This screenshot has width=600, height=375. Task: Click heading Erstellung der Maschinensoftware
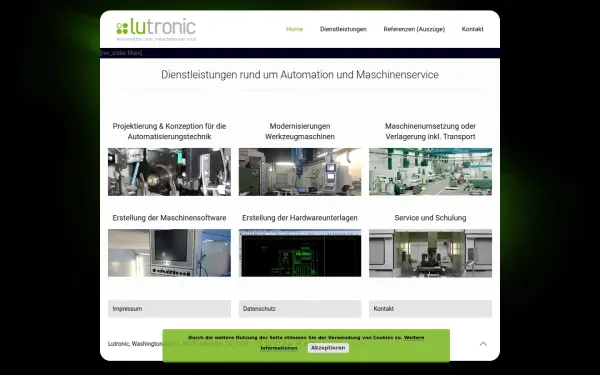(x=169, y=218)
